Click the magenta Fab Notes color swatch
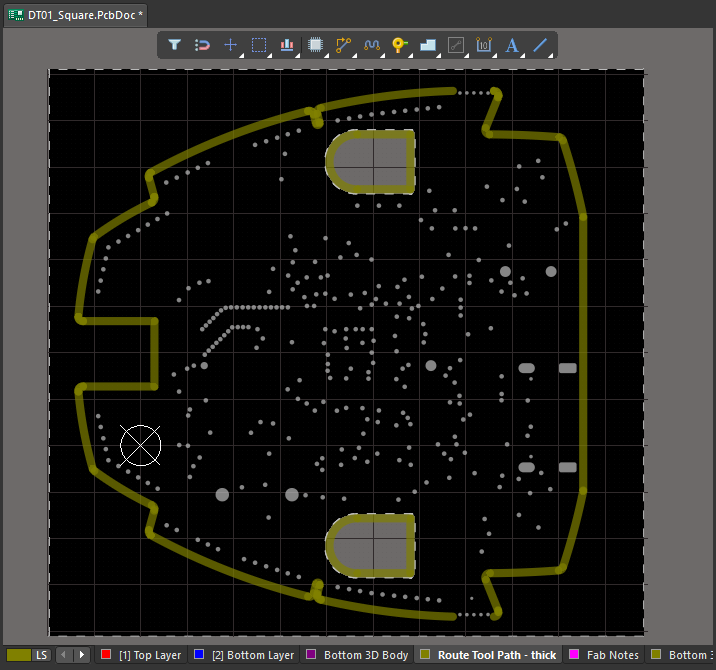 [574, 654]
